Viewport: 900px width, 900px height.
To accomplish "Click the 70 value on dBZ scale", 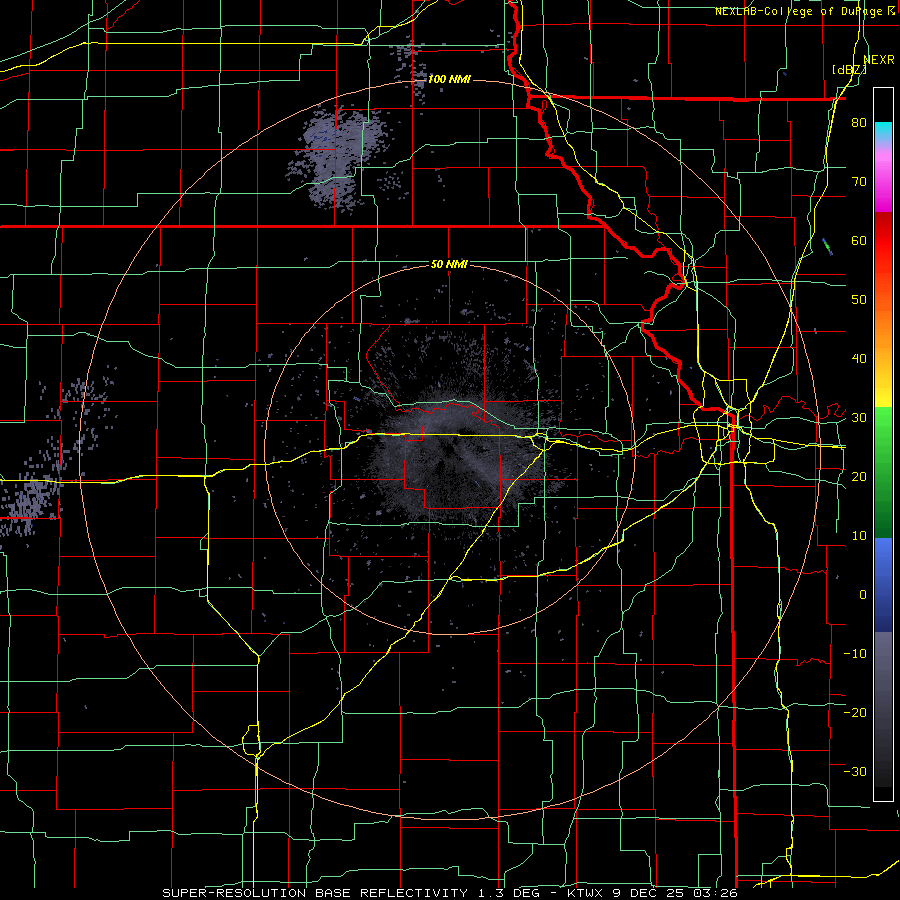I will click(859, 182).
